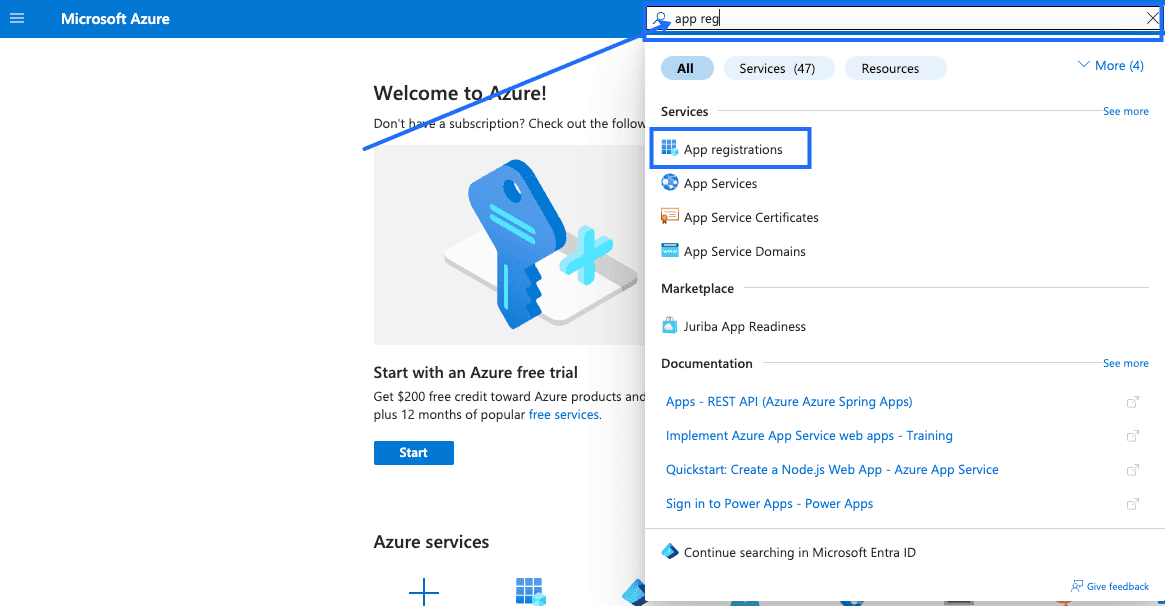Click the App Service Certificates icon
Screen dimensions: 1165x606
[670, 217]
